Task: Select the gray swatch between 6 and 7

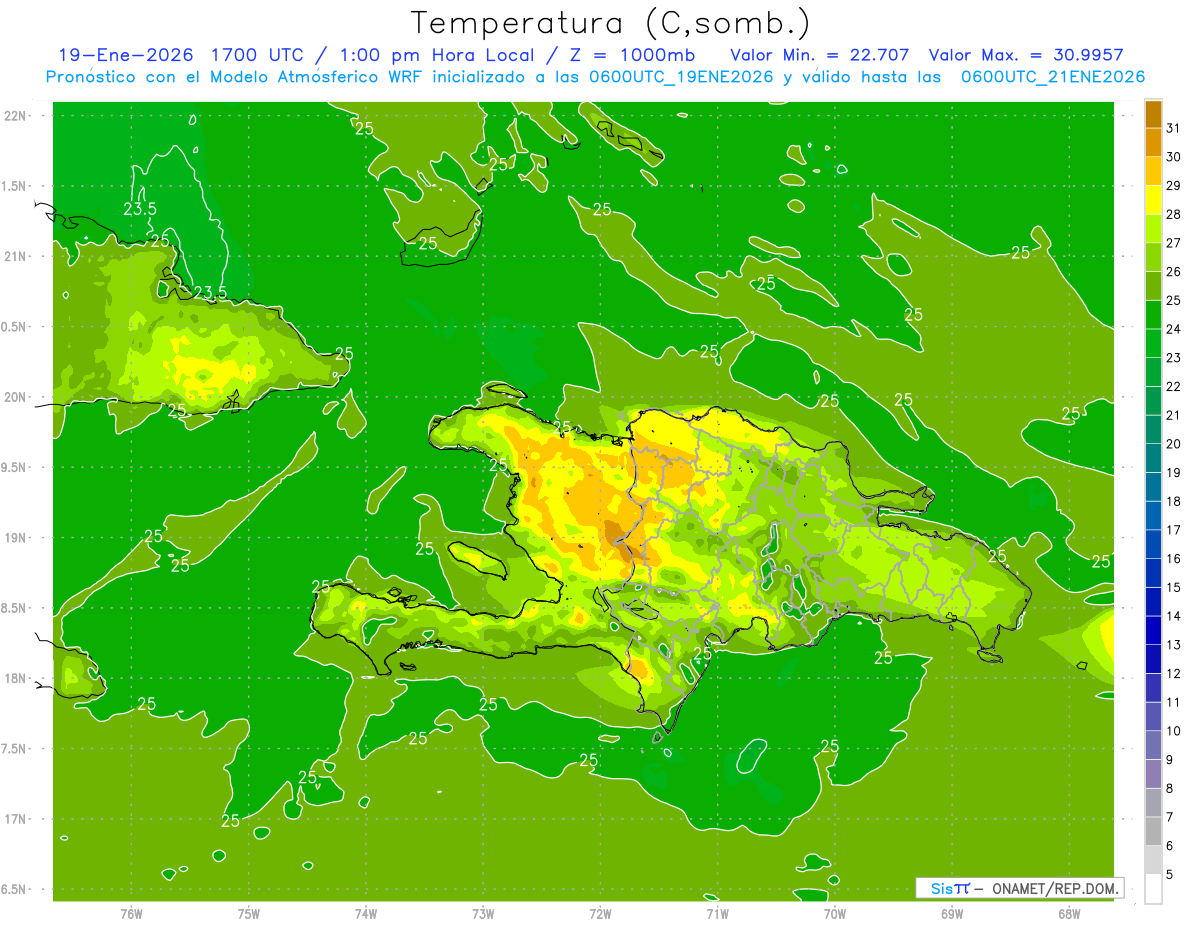Action: tap(1153, 831)
